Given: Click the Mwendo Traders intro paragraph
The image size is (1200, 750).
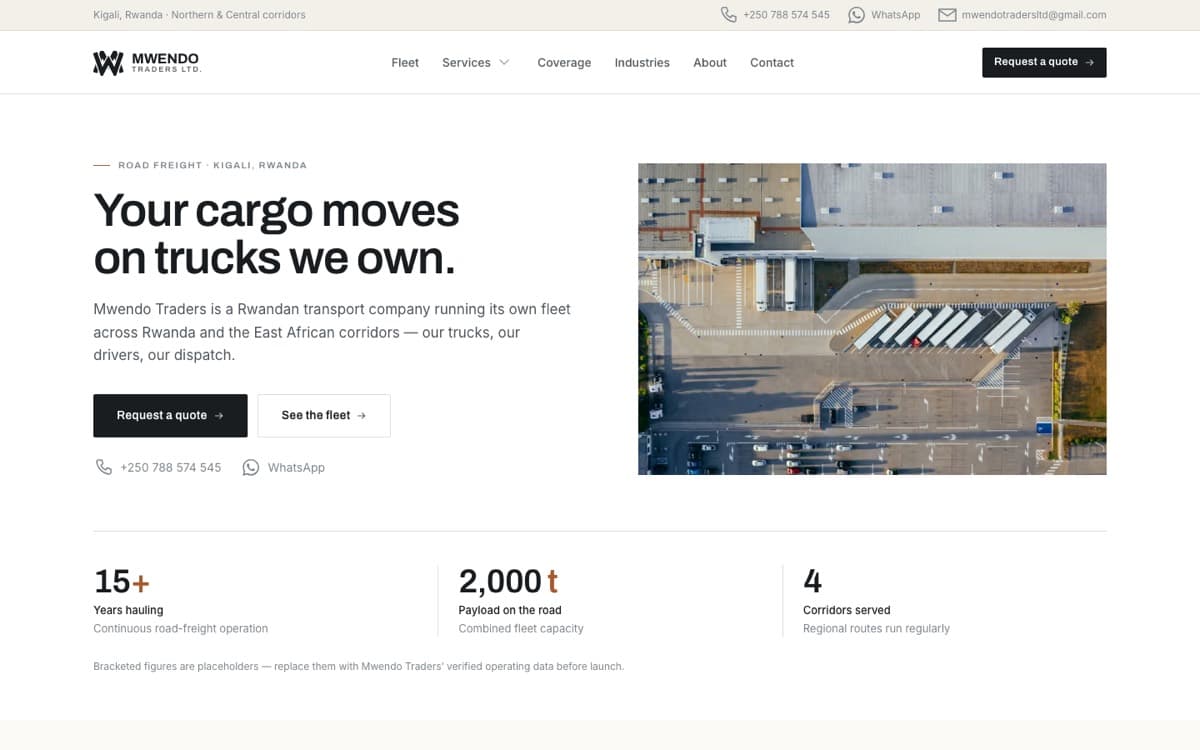Looking at the screenshot, I should pyautogui.click(x=332, y=332).
